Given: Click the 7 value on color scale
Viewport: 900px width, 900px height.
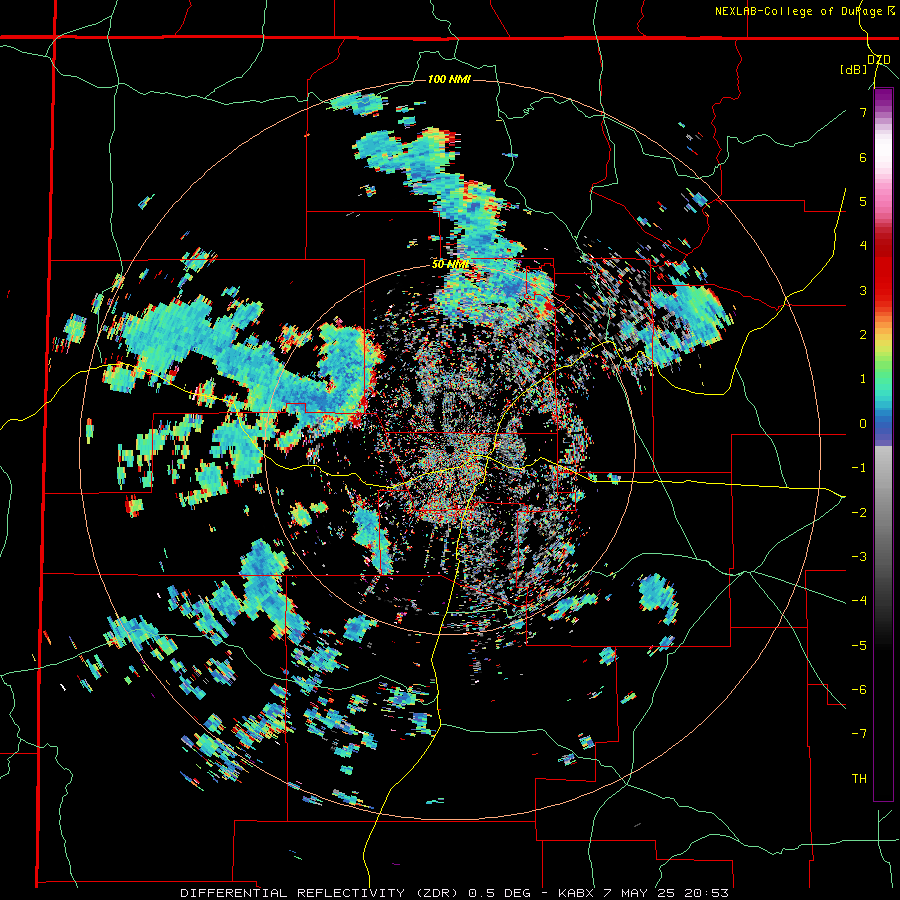Looking at the screenshot, I should click(x=863, y=112).
